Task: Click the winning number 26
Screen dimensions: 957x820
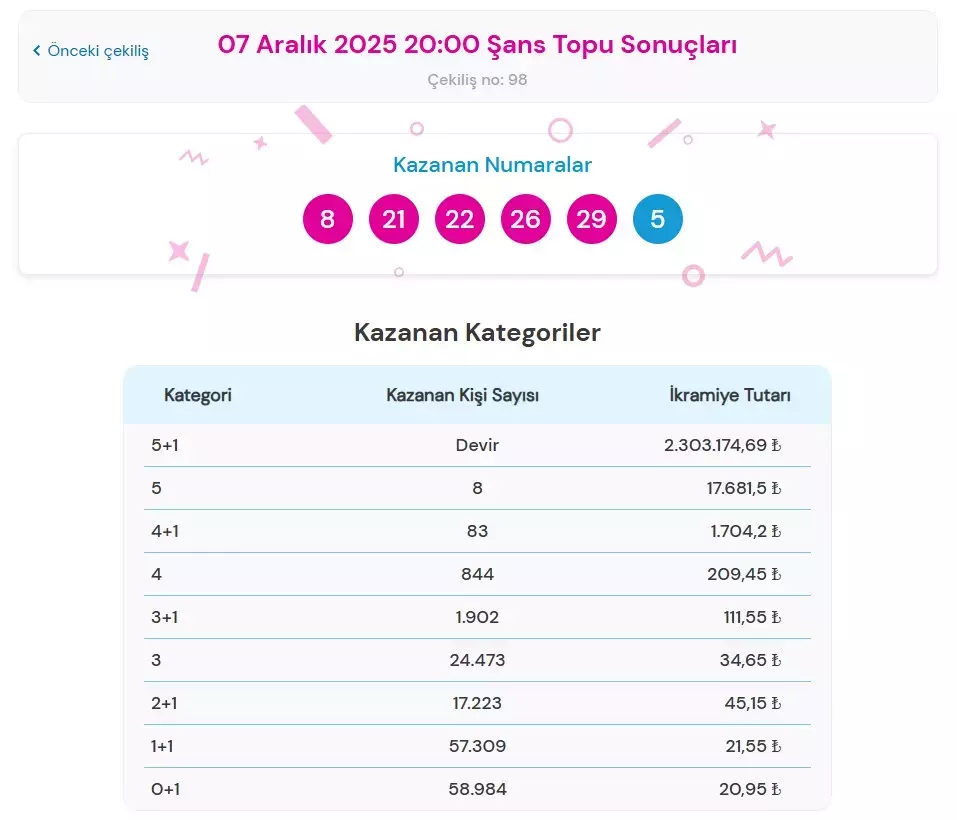Action: [x=525, y=219]
